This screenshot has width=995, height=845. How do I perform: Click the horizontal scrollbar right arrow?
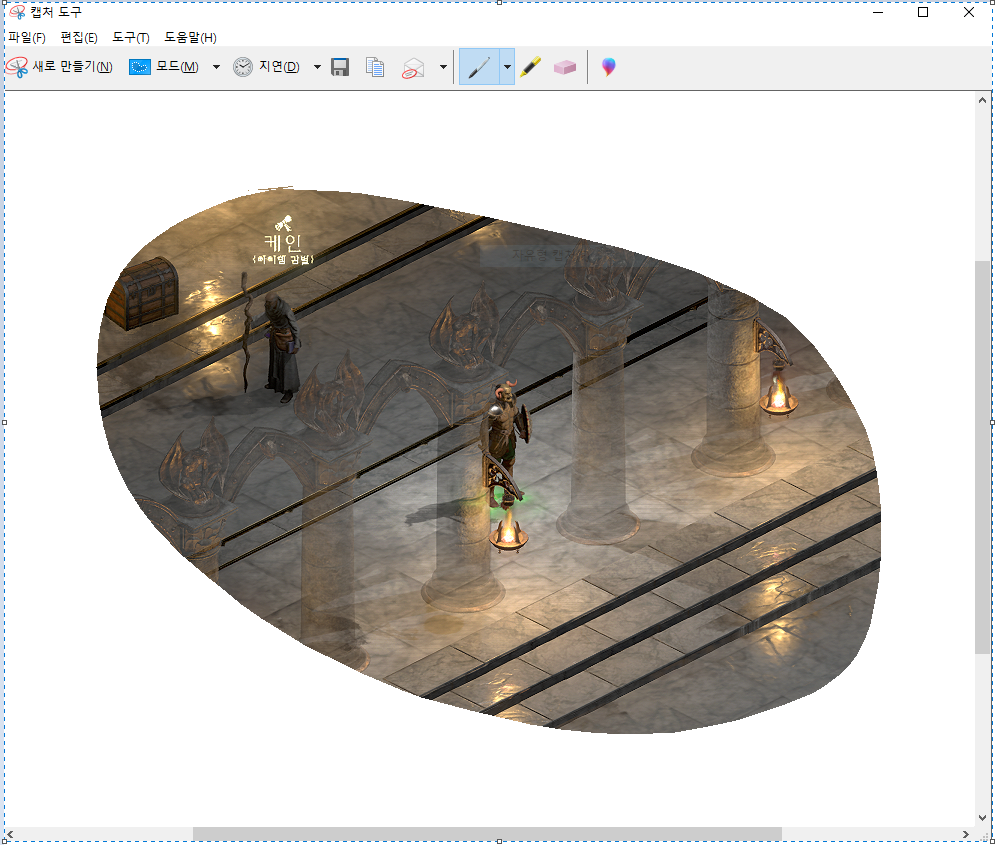coord(965,834)
